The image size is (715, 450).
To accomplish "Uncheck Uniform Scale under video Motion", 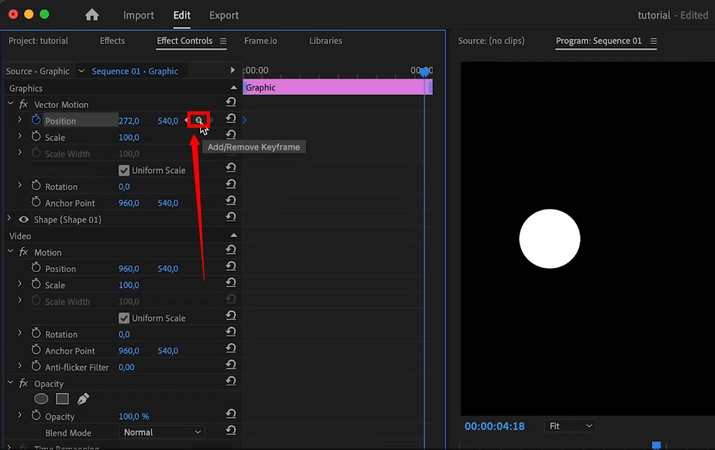I will click(x=124, y=318).
